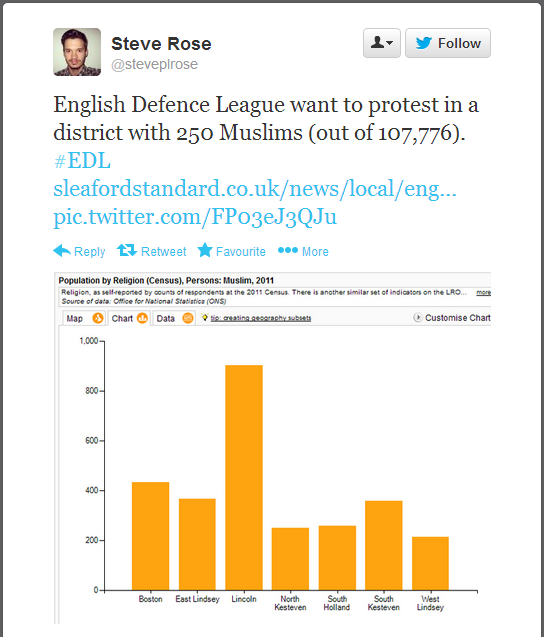This screenshot has width=544, height=637.
Task: Click the orange Map tab icon
Action: (98, 318)
